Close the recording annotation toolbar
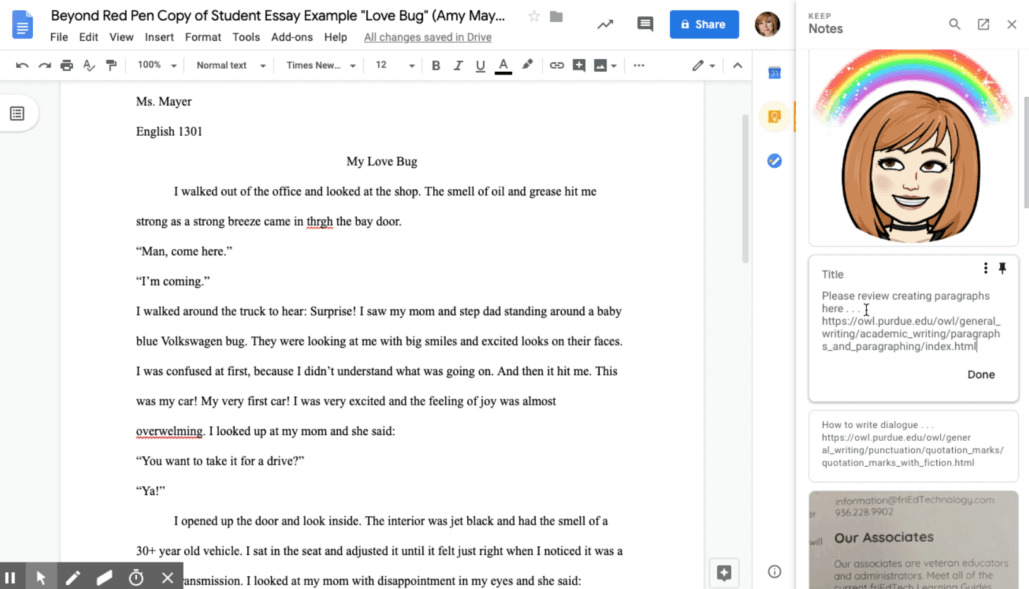 (x=167, y=578)
